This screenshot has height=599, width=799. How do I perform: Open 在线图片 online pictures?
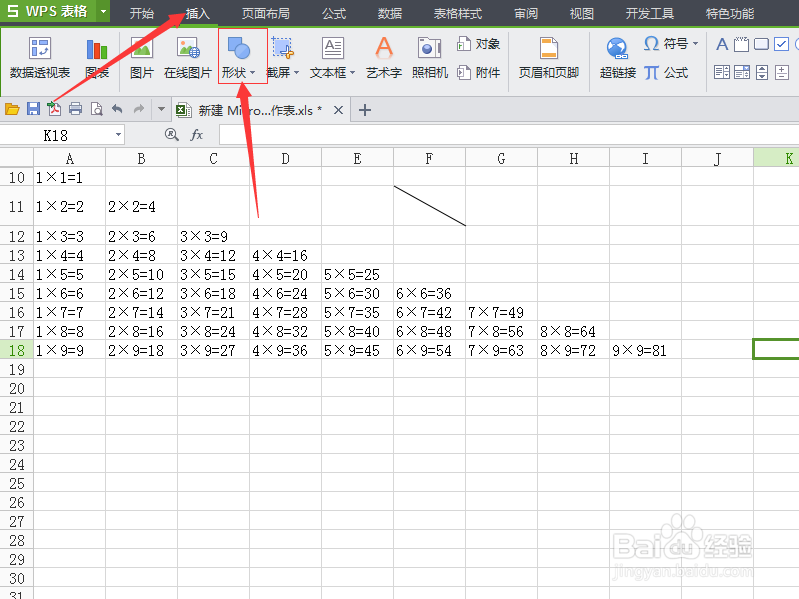point(188,58)
